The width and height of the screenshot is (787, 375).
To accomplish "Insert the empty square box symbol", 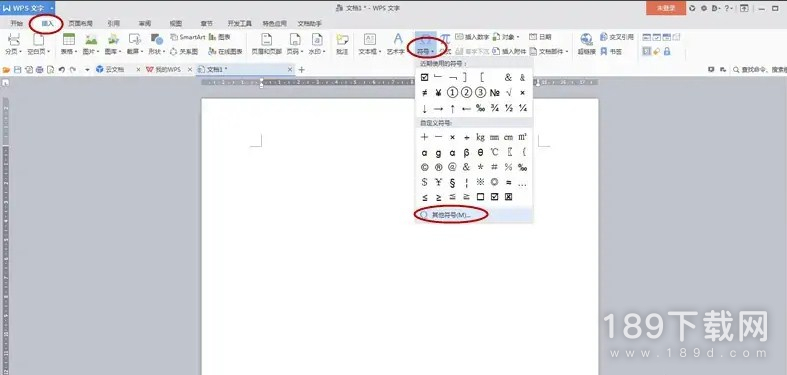I will pos(480,197).
